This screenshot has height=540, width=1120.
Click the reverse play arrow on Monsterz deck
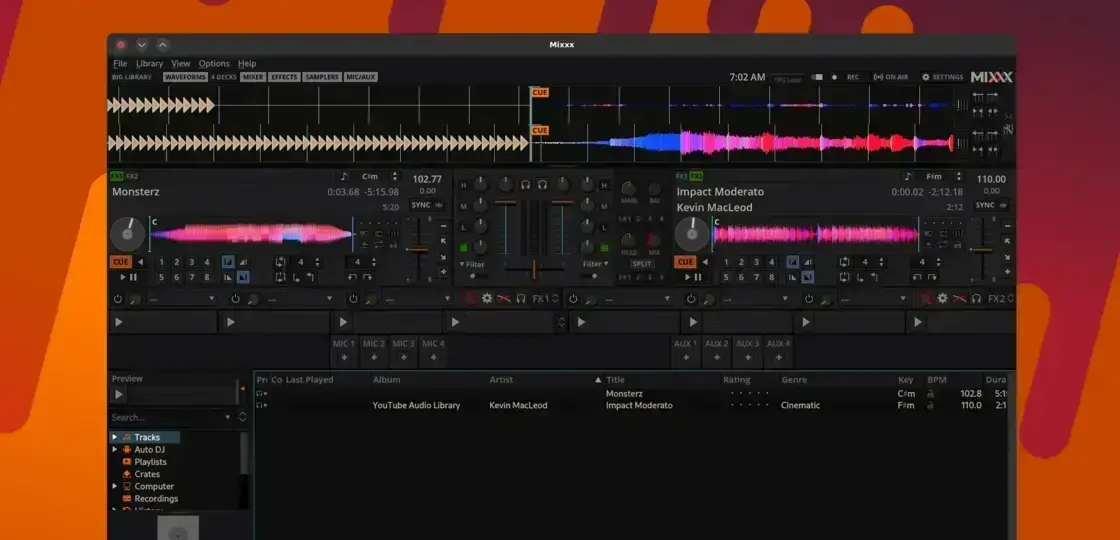click(140, 262)
